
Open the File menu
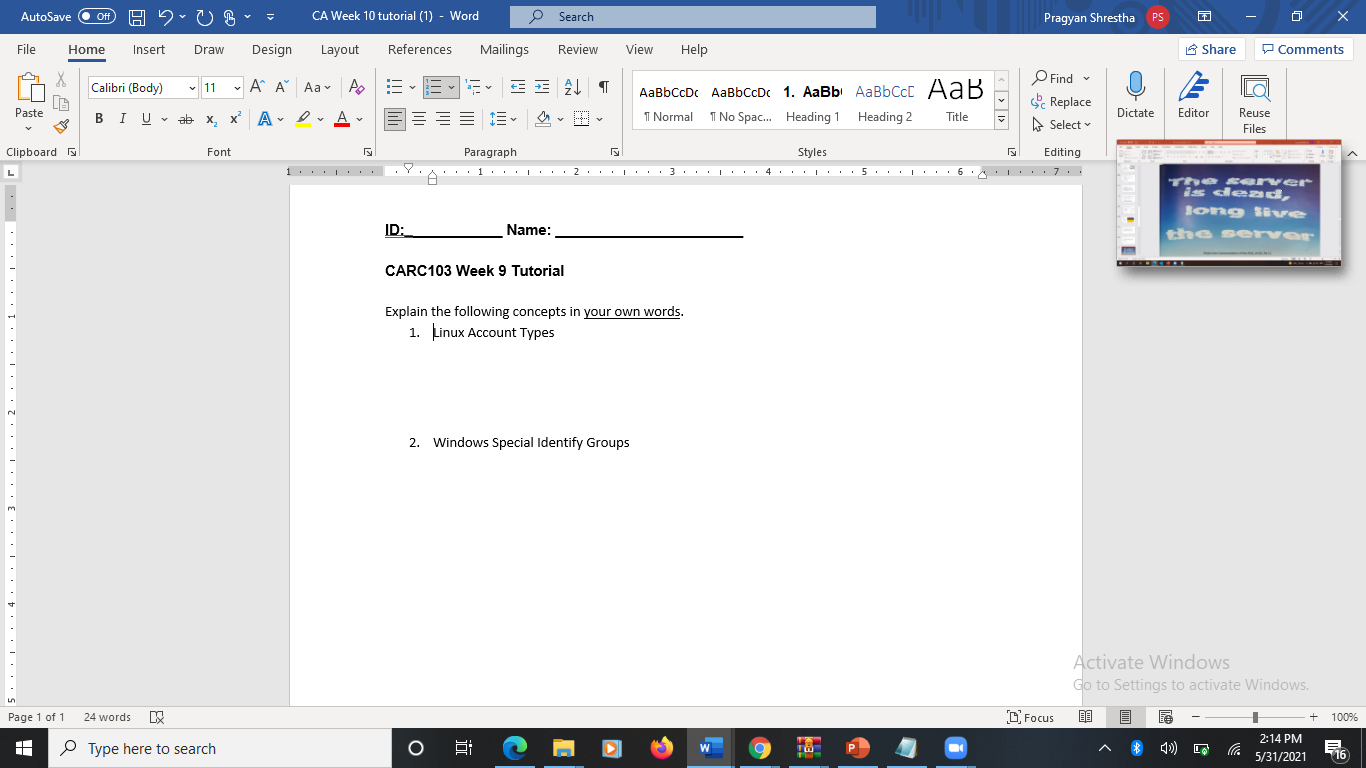coord(26,49)
